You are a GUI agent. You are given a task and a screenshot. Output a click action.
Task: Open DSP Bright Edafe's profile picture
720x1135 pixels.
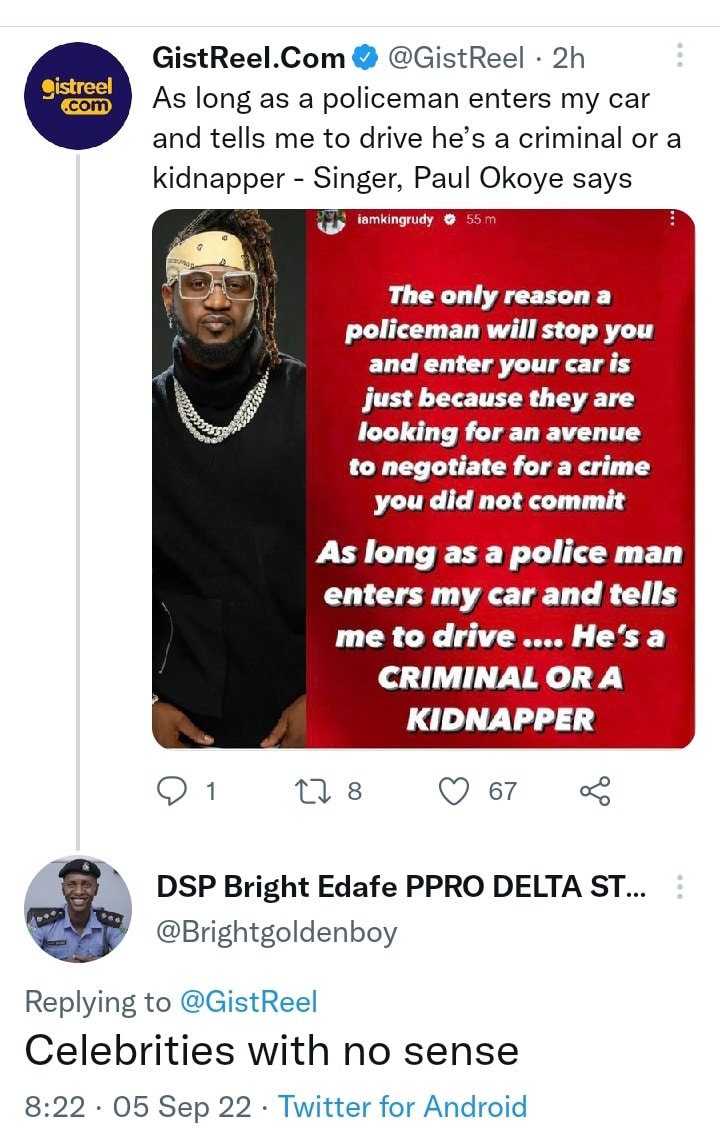78,910
